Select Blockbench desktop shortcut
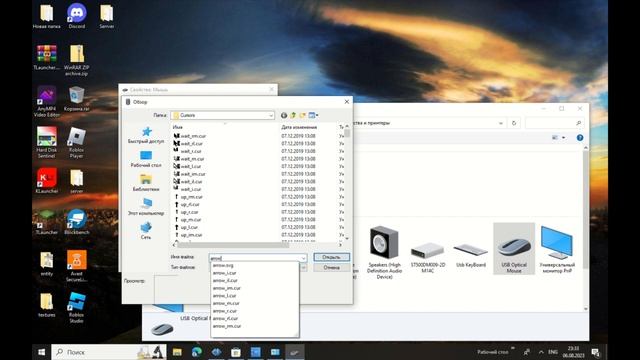This screenshot has width=640, height=360. pyautogui.click(x=76, y=222)
